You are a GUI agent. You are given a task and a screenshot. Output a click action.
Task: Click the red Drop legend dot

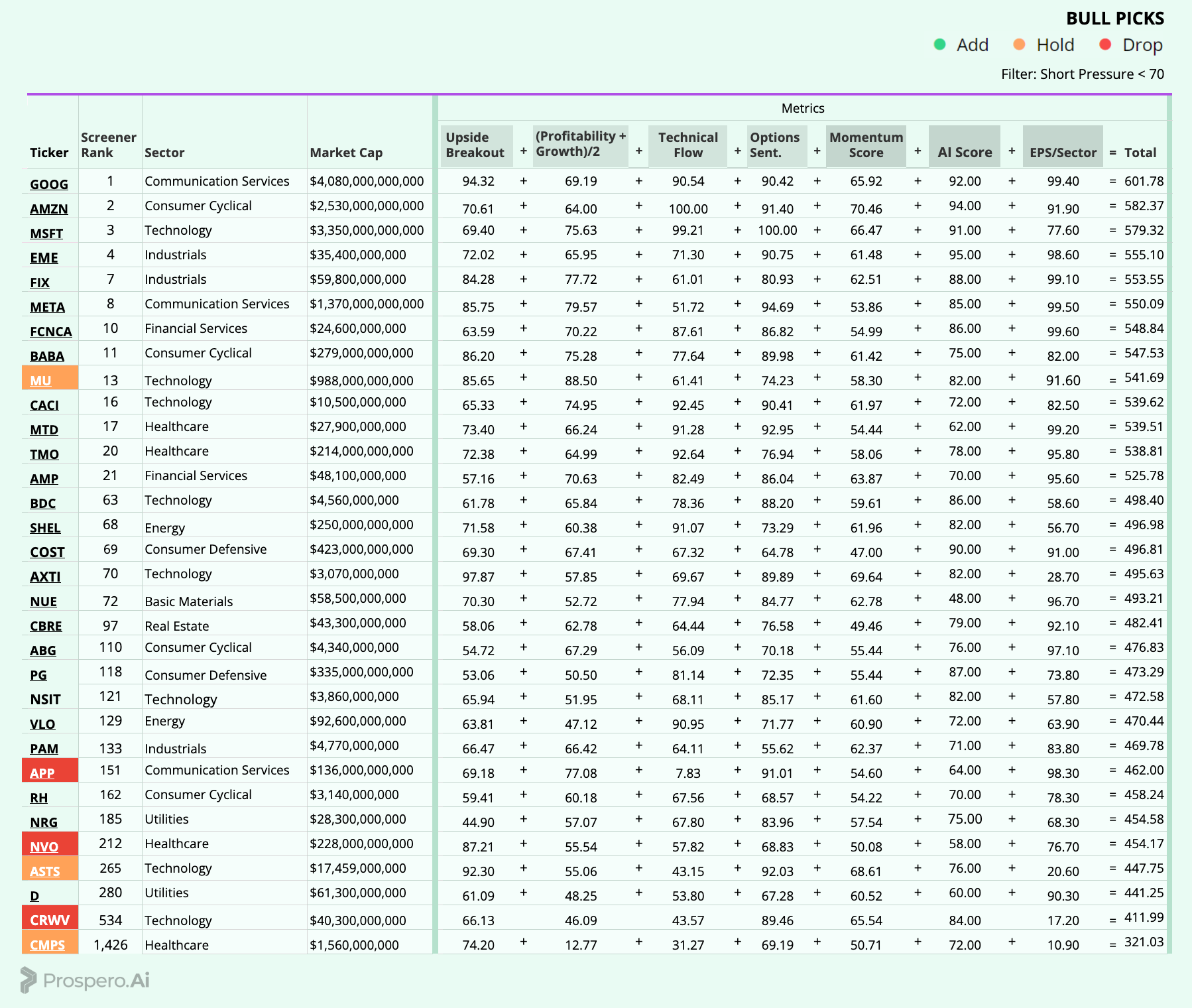click(x=1105, y=44)
